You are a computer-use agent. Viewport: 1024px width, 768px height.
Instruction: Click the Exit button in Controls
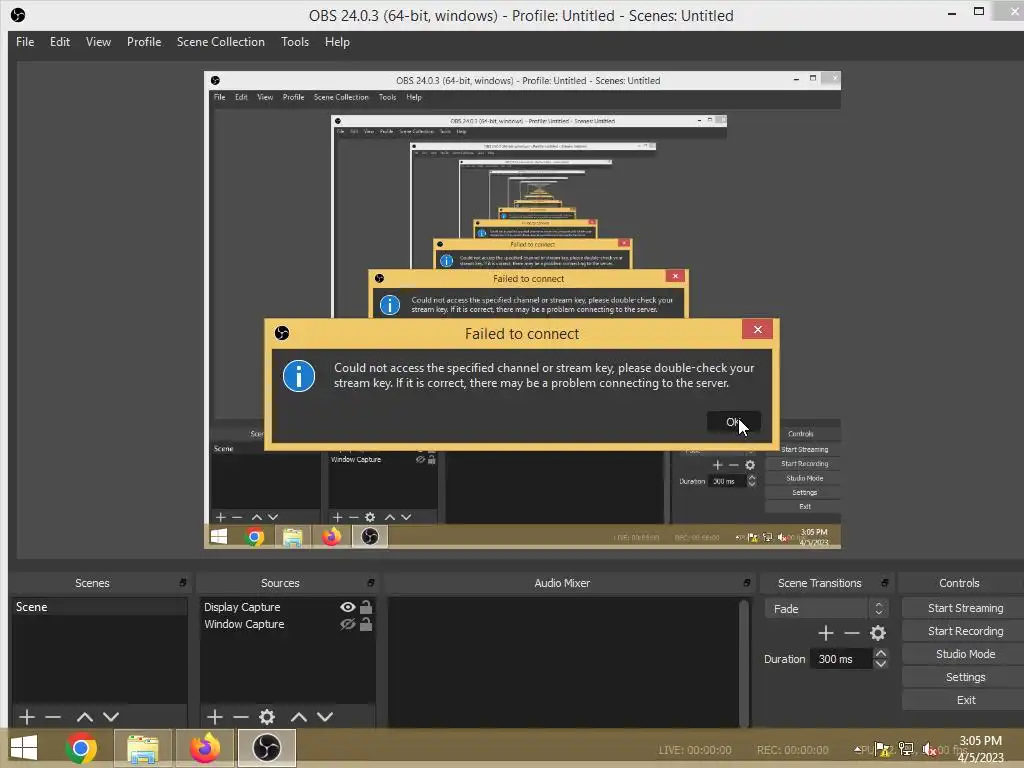[x=965, y=700]
